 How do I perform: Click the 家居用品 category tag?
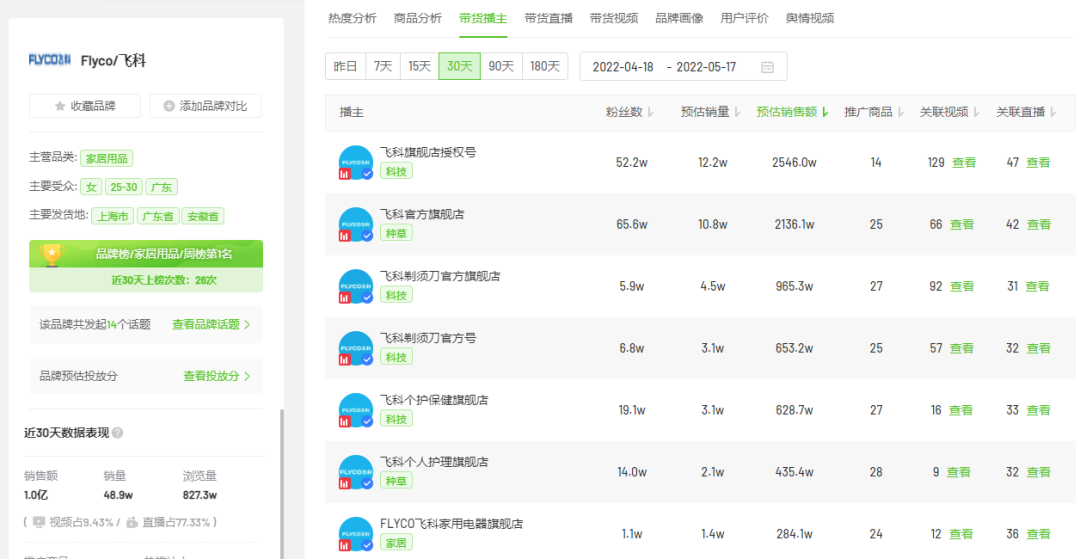107,158
